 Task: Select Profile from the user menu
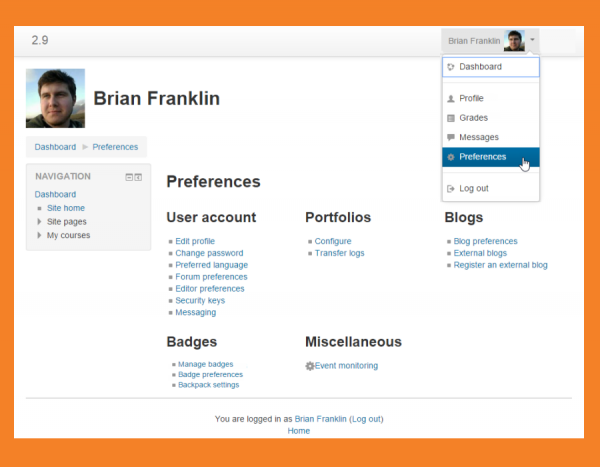click(491, 99)
